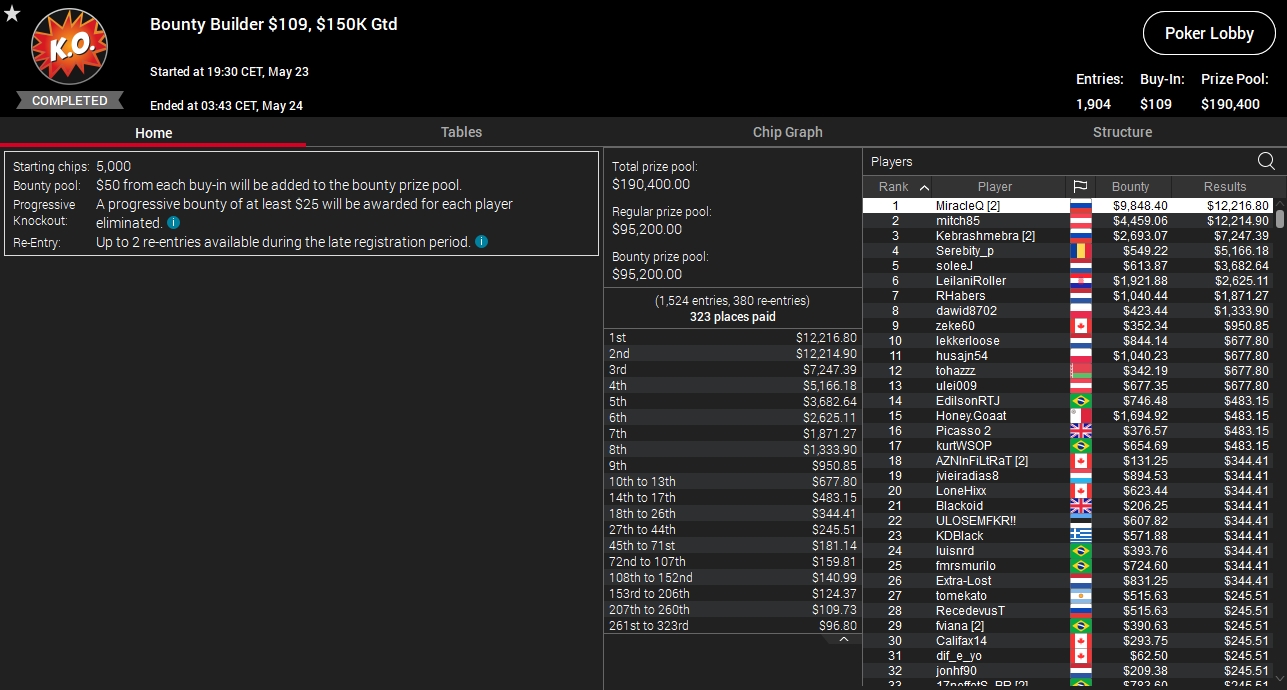Select the mitch85 player row
This screenshot has width=1287, height=690.
[x=1068, y=221]
